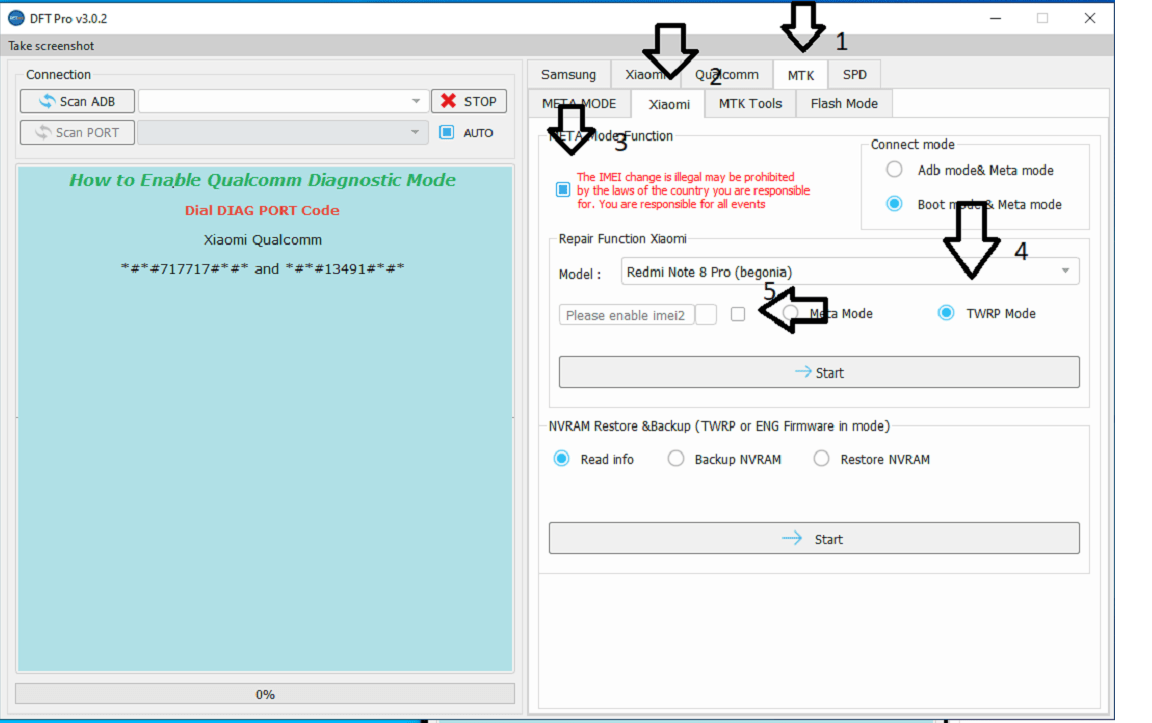
Task: Minimize the DFT Pro window
Action: pos(996,18)
